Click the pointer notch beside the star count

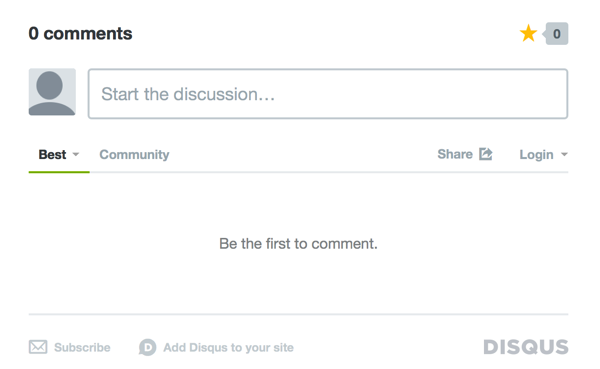tap(544, 34)
